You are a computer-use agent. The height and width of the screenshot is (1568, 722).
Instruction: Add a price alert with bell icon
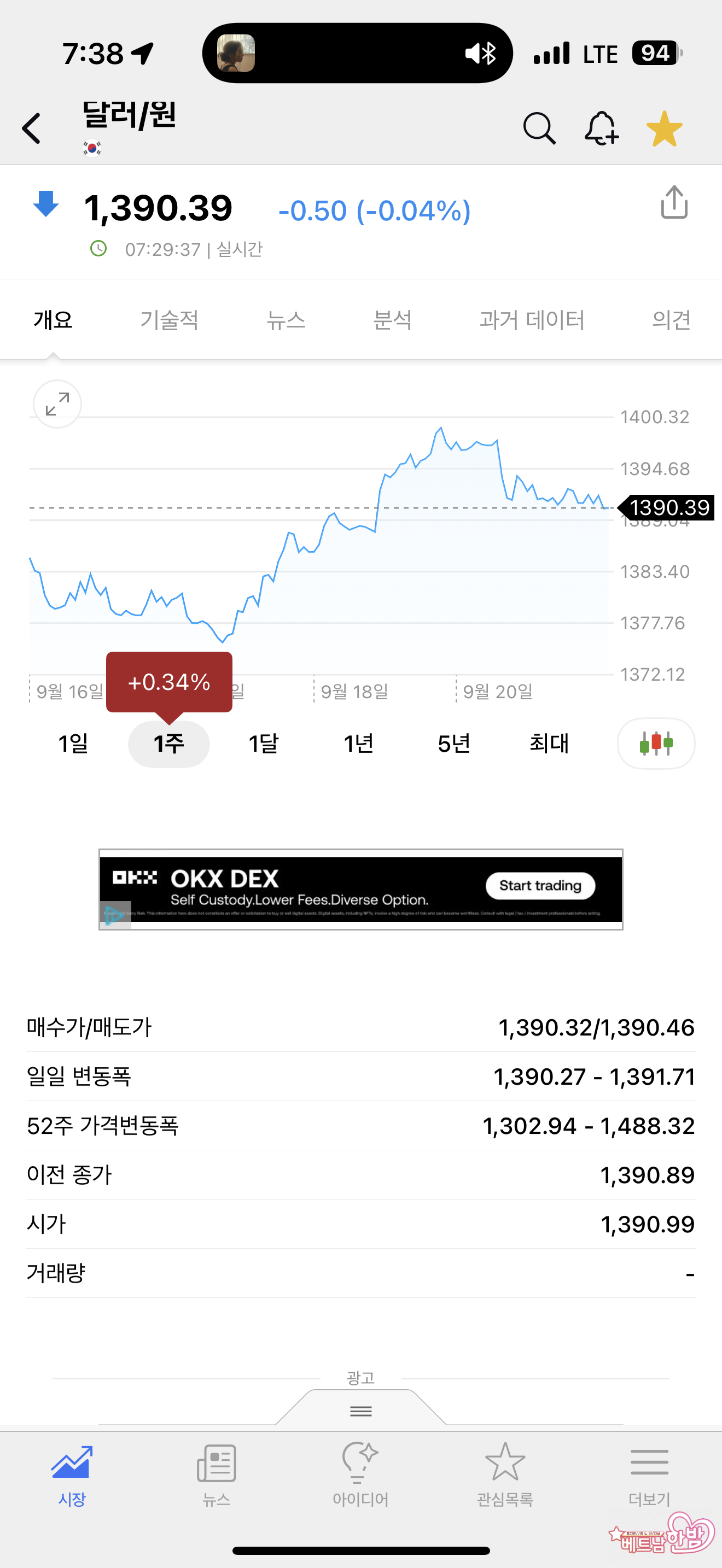click(x=602, y=128)
